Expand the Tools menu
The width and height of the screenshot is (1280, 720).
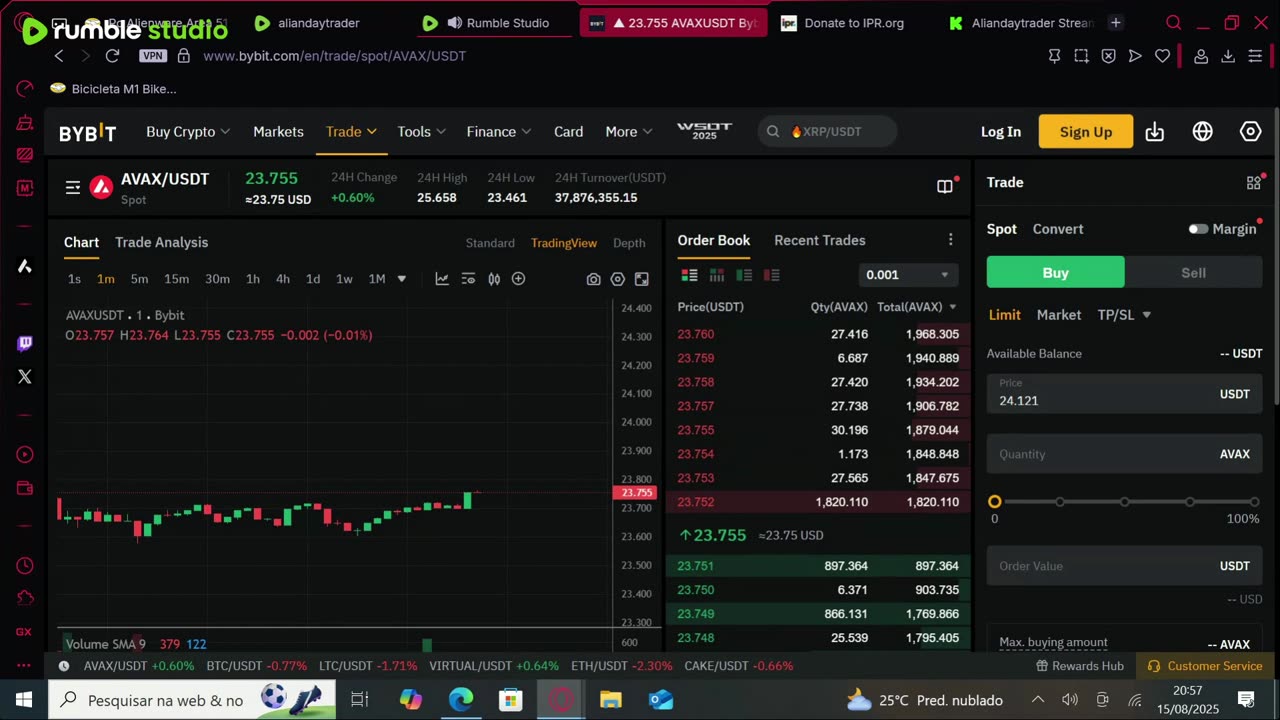pos(421,132)
